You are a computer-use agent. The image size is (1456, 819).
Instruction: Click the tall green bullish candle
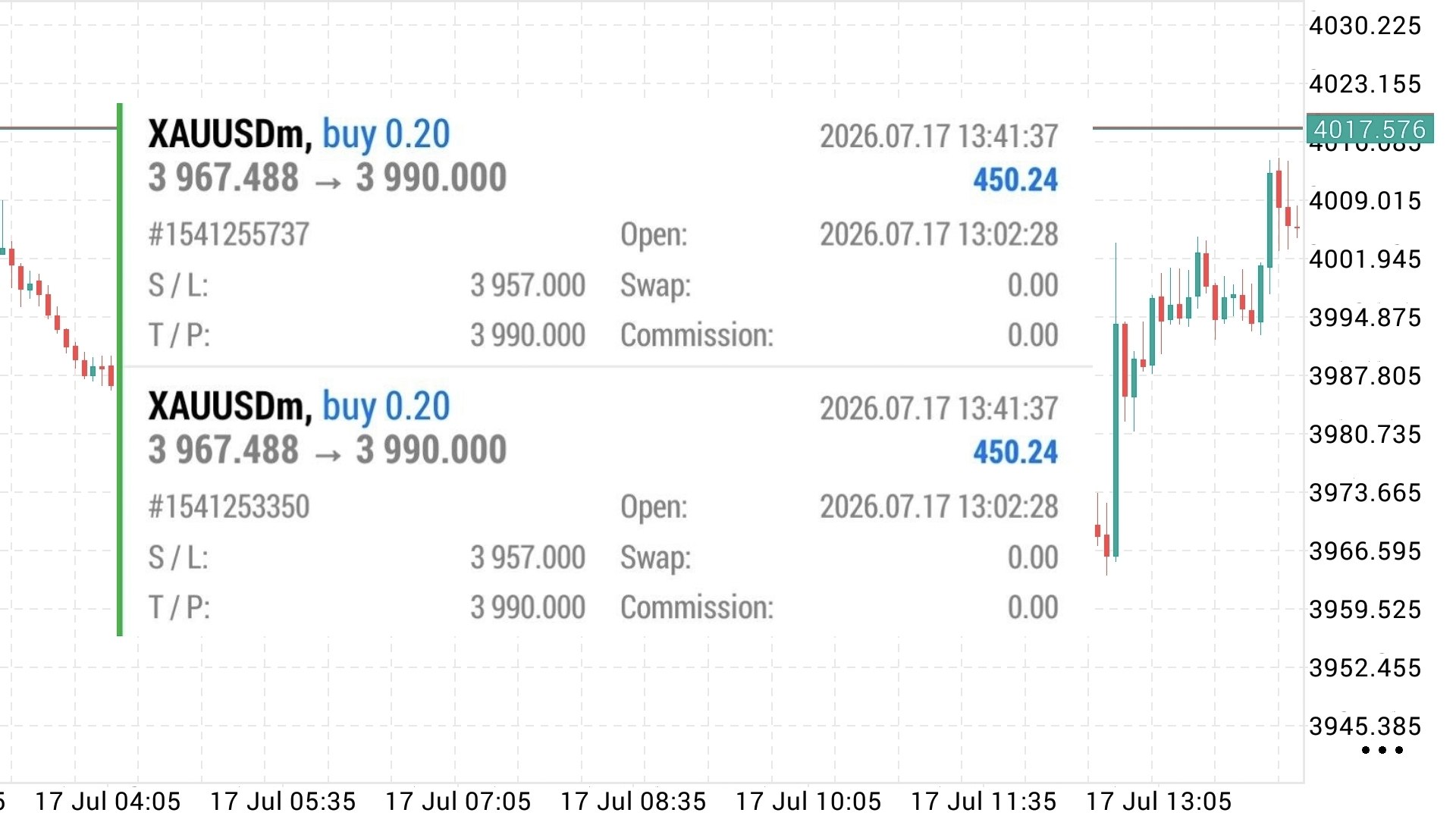coord(1116,440)
